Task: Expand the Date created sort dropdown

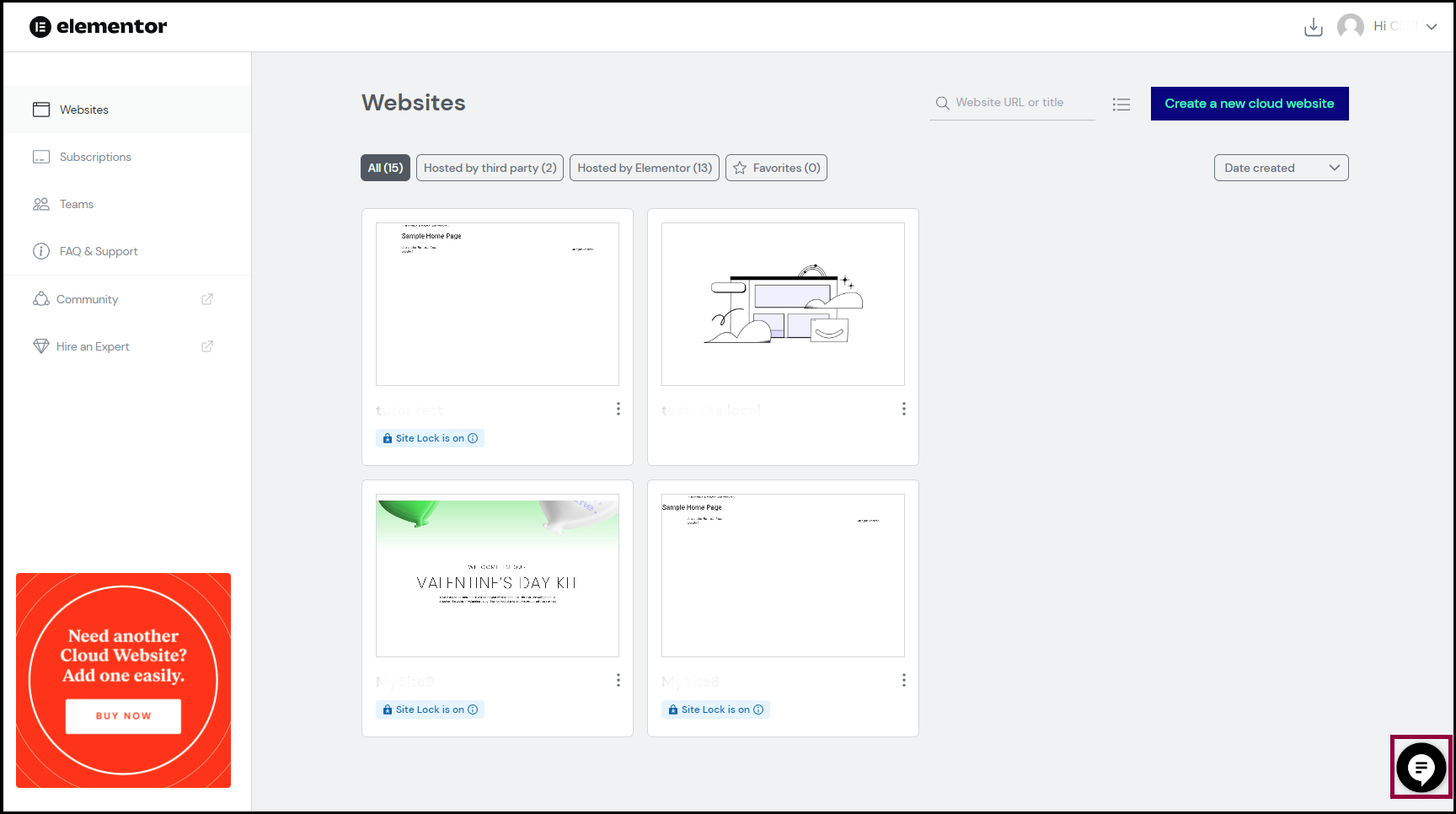Action: tap(1280, 168)
